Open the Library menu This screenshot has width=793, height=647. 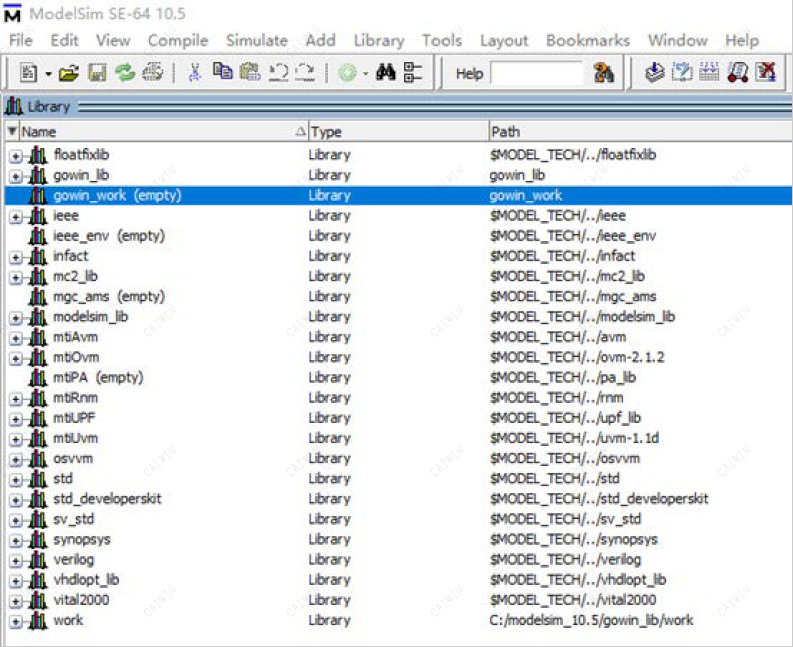pos(379,40)
